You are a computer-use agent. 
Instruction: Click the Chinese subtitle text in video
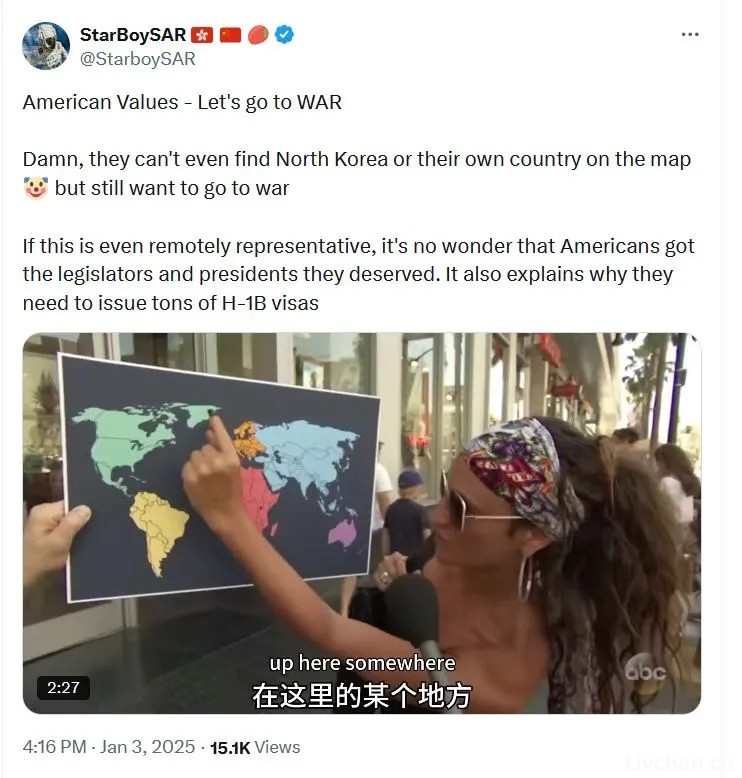pyautogui.click(x=362, y=696)
